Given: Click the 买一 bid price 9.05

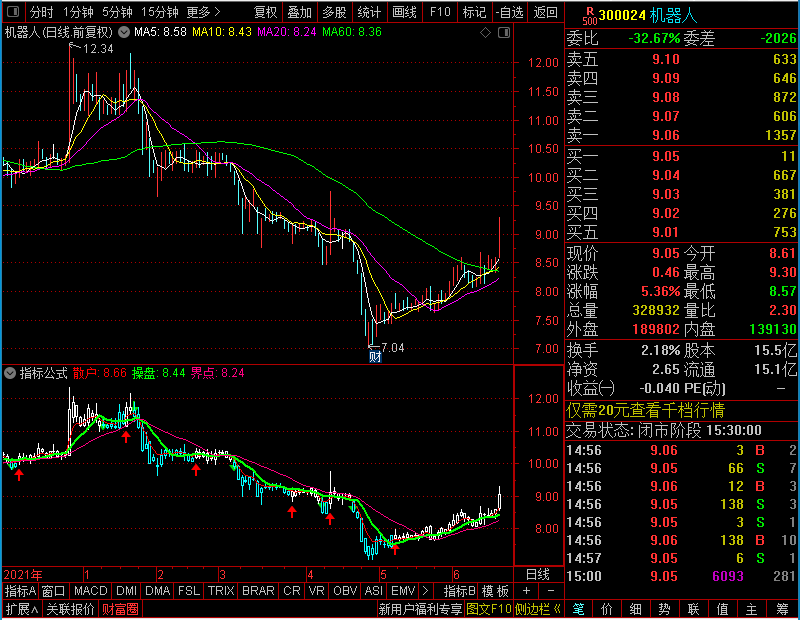Looking at the screenshot, I should (666, 156).
